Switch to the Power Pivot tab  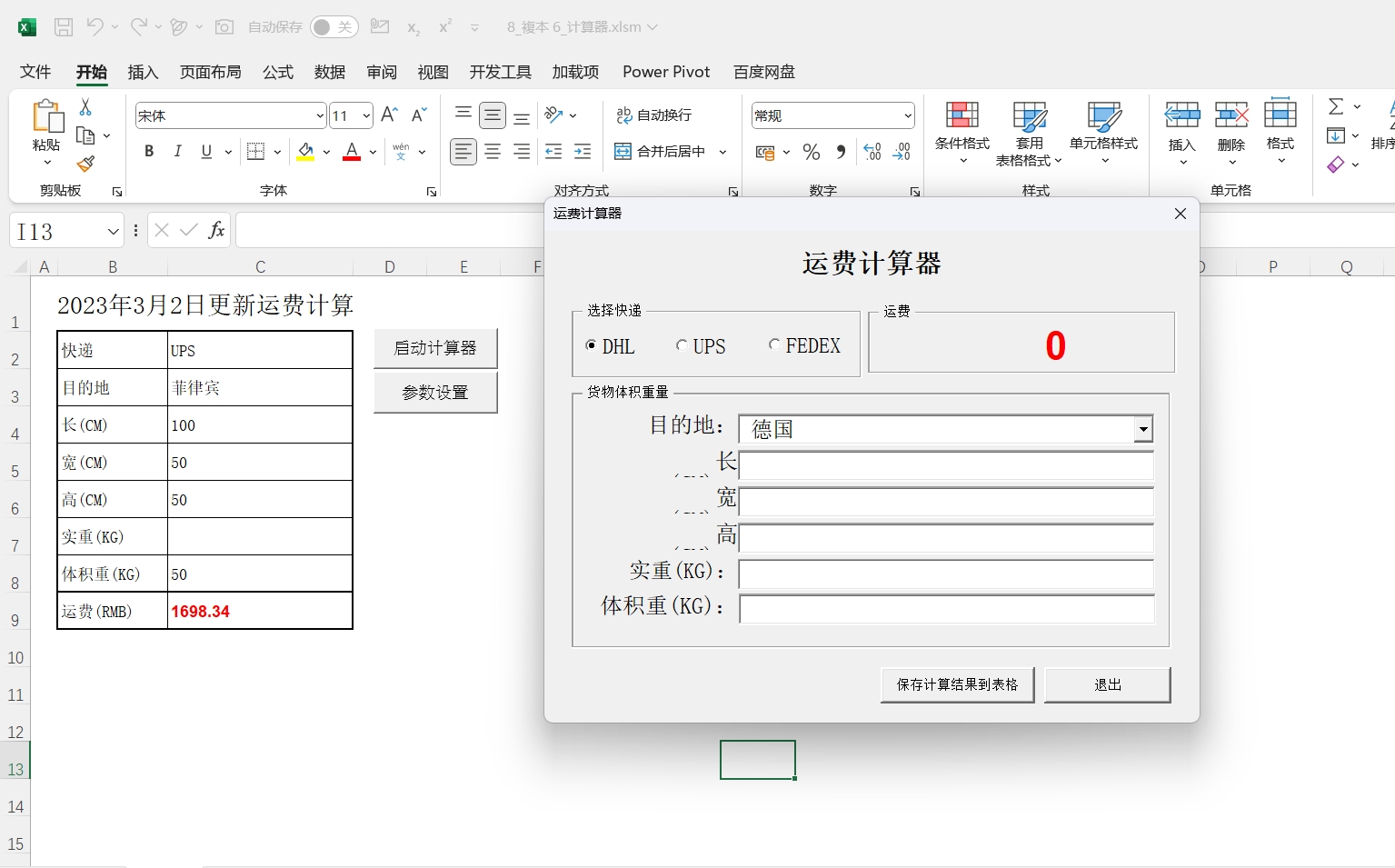click(666, 72)
